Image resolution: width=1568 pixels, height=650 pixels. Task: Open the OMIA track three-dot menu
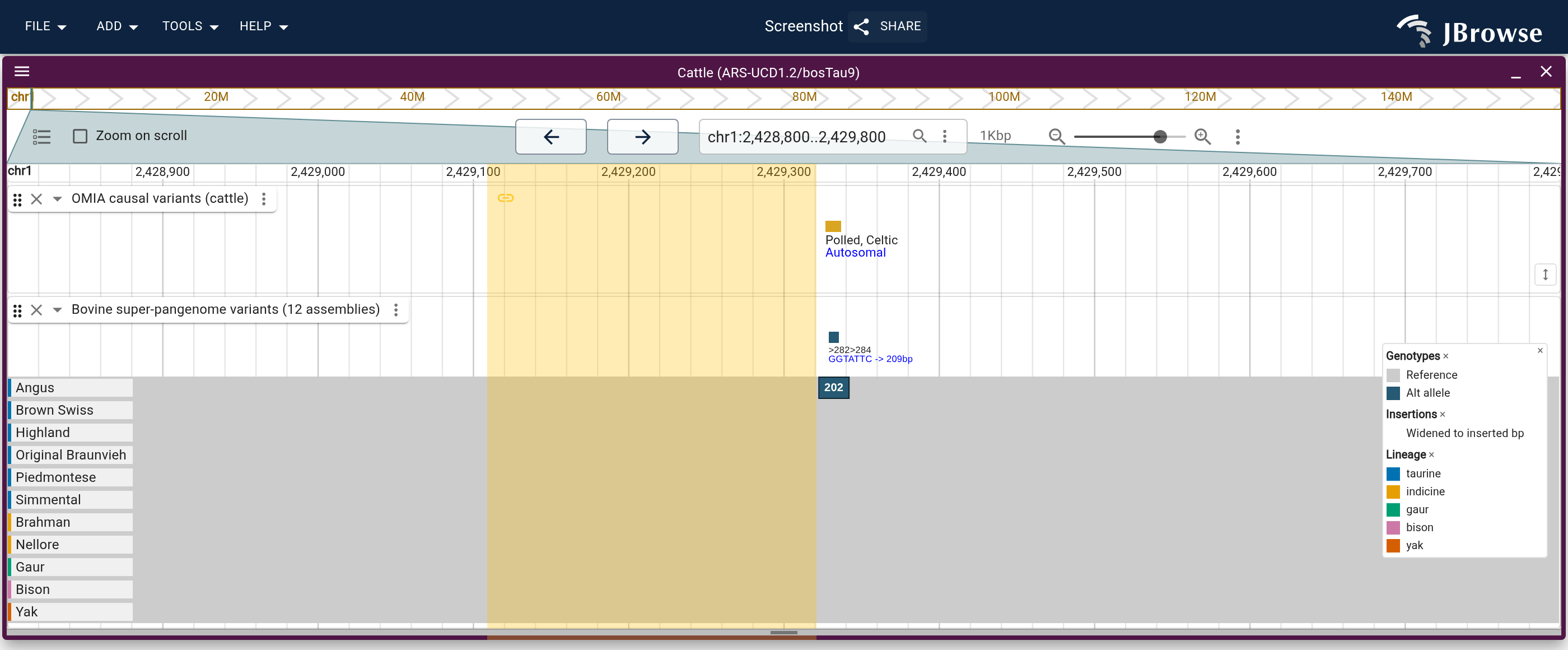[x=264, y=199]
